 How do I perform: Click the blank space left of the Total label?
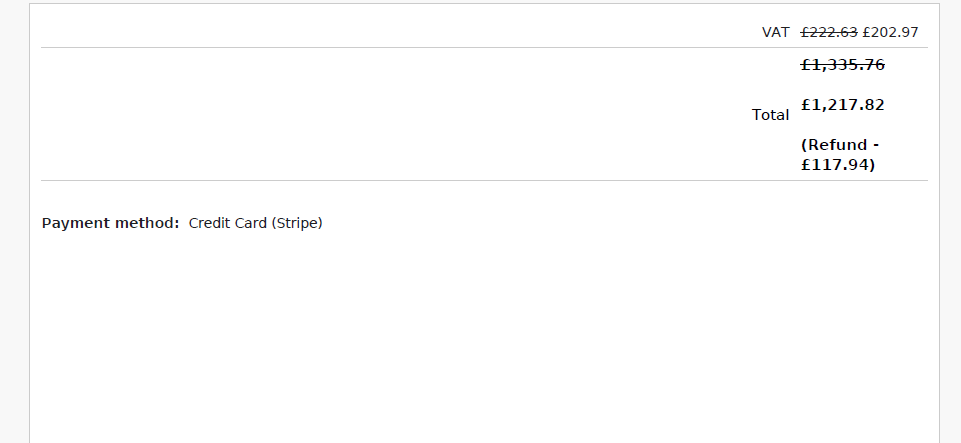point(400,115)
